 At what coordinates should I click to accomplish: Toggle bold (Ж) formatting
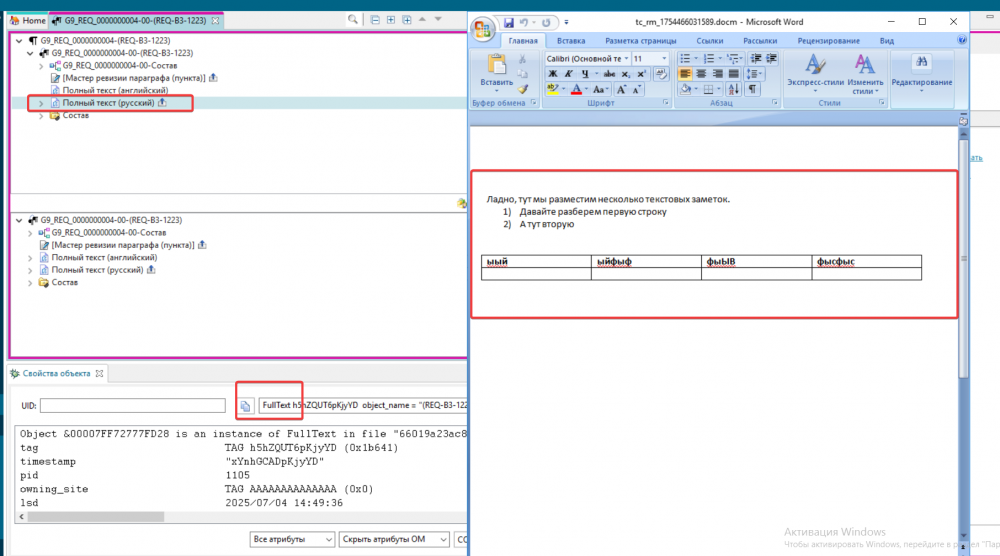click(552, 74)
